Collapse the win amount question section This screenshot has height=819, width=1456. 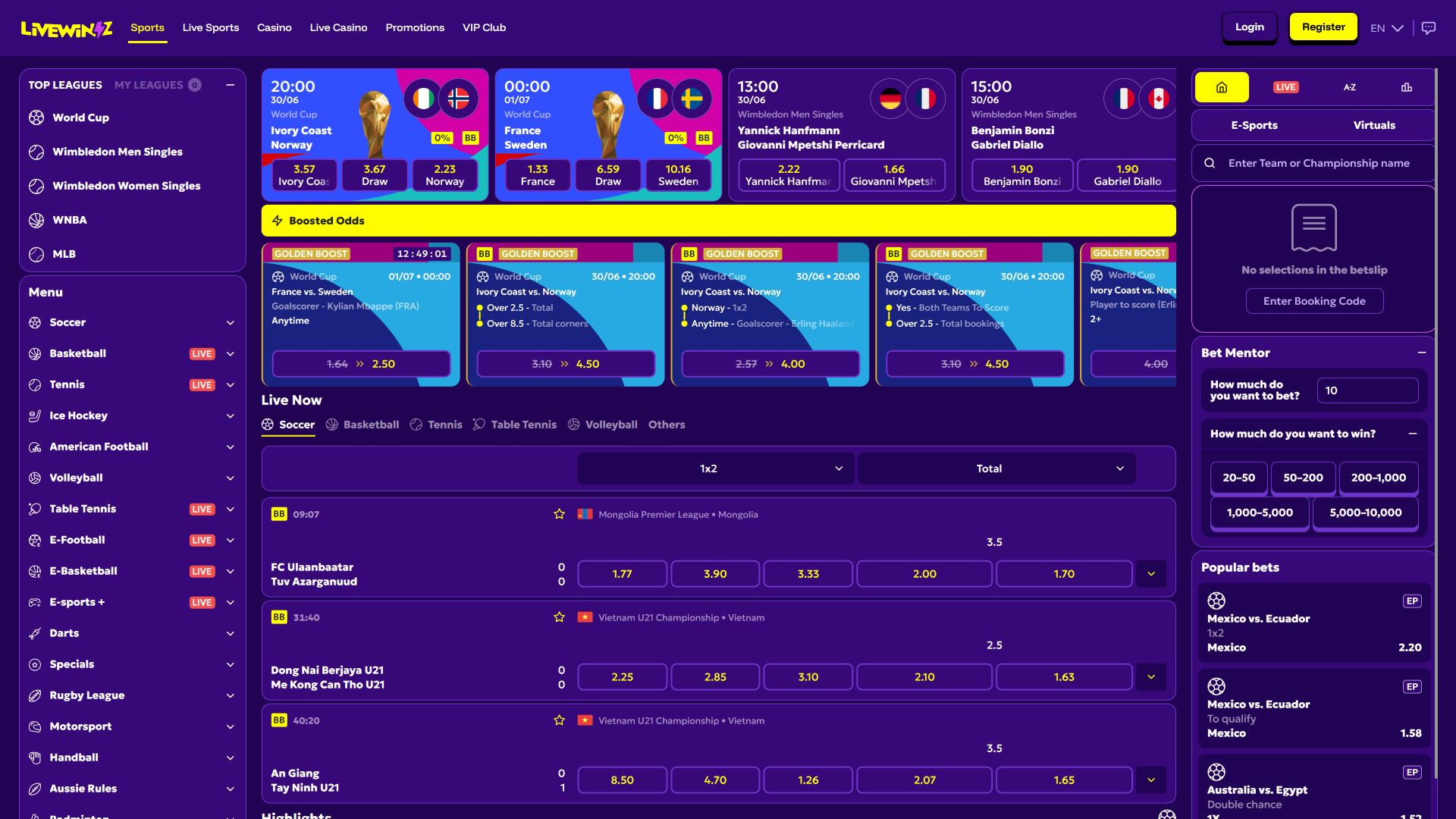point(1413,434)
